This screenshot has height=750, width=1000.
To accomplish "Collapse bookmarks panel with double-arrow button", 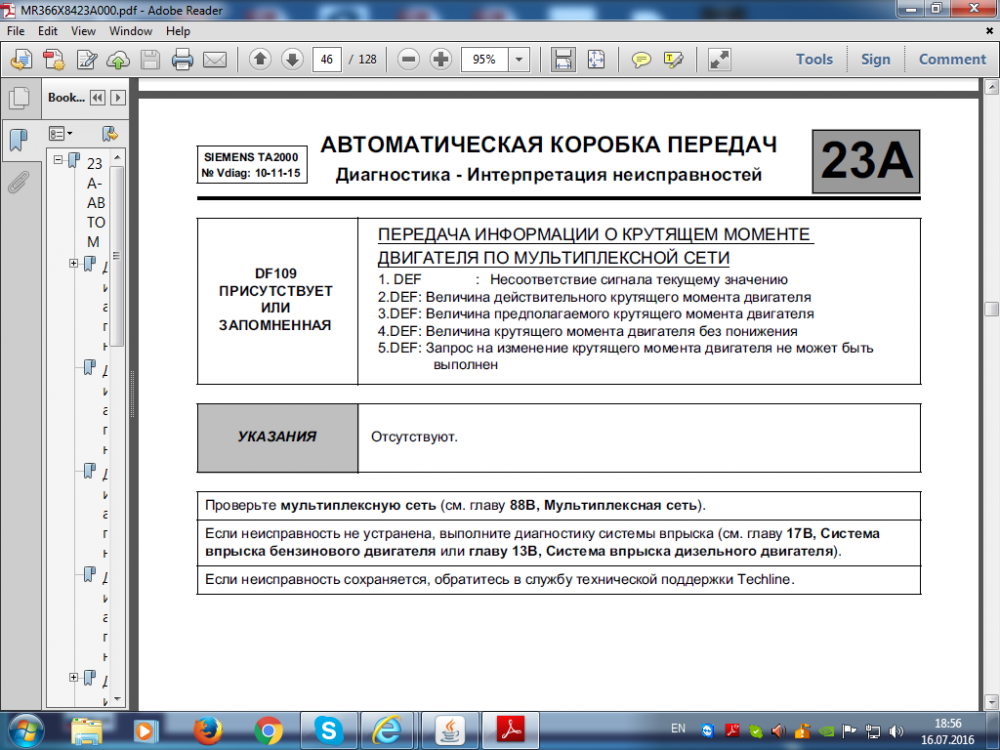I will [x=98, y=98].
